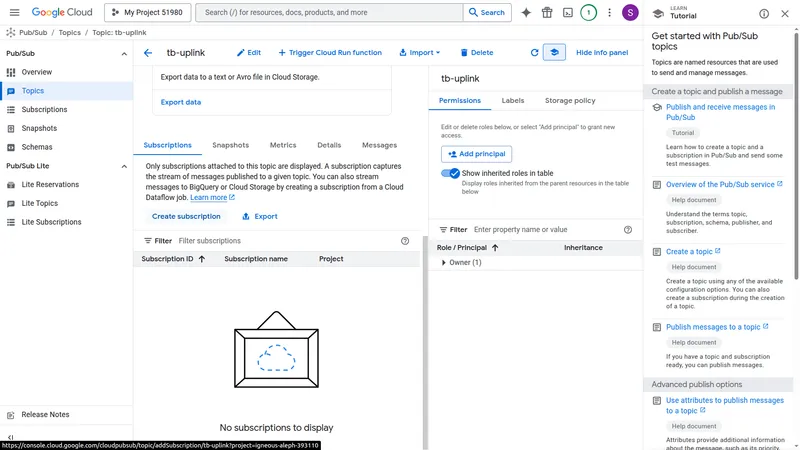Refresh the topic page
The height and width of the screenshot is (450, 800).
pyautogui.click(x=534, y=53)
